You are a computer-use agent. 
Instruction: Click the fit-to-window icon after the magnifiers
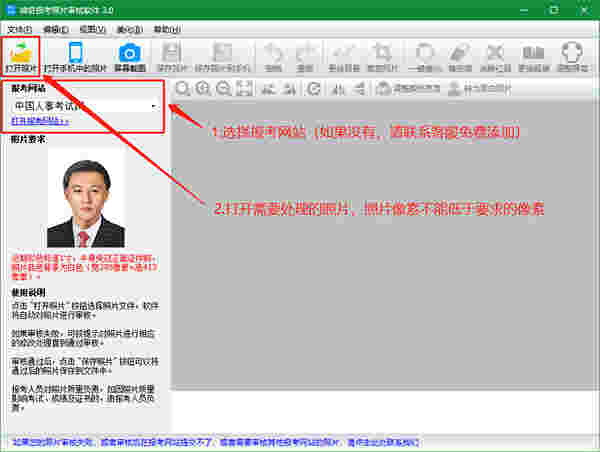[245, 88]
